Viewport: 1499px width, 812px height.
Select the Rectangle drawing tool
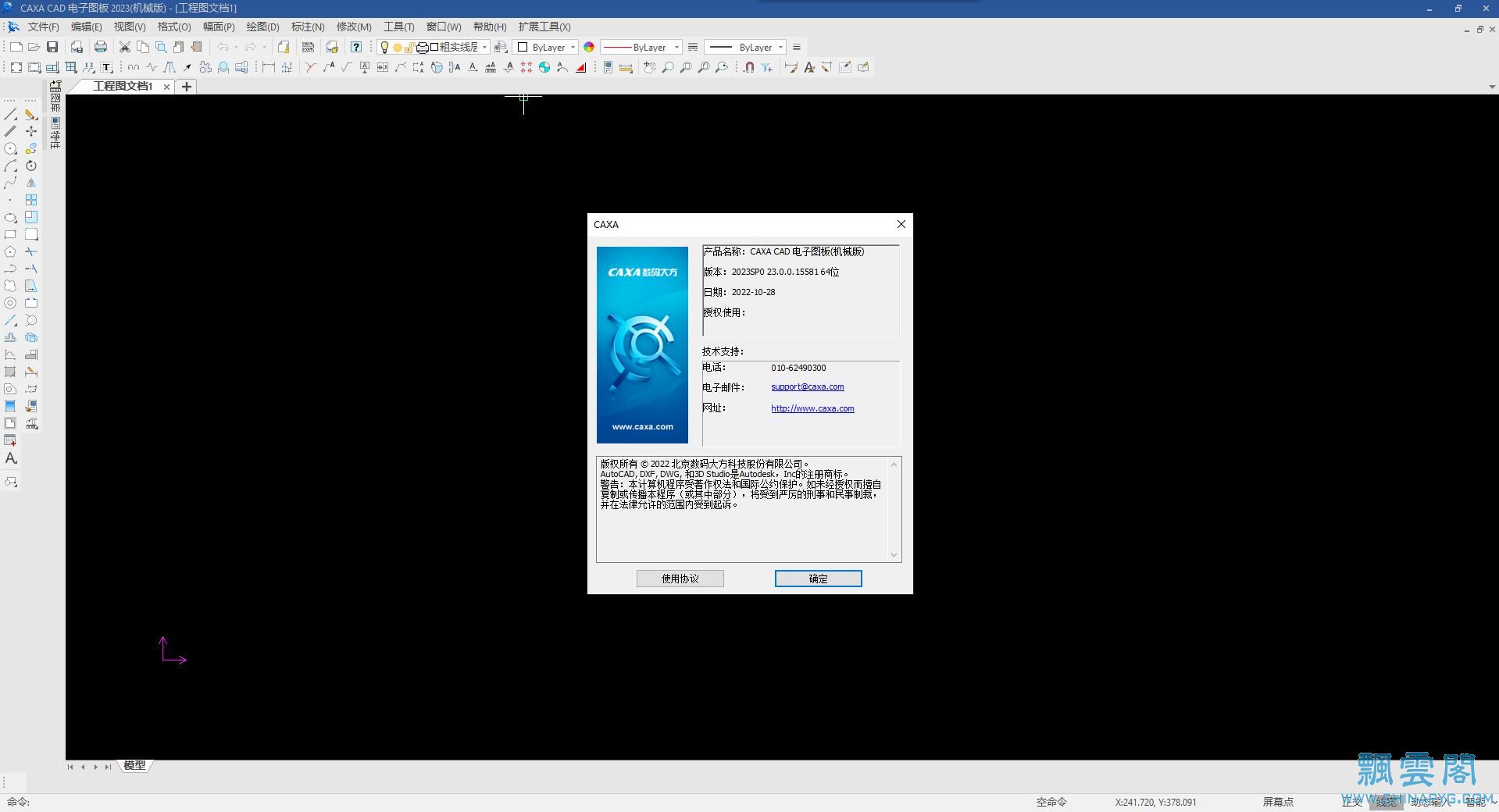[11, 234]
